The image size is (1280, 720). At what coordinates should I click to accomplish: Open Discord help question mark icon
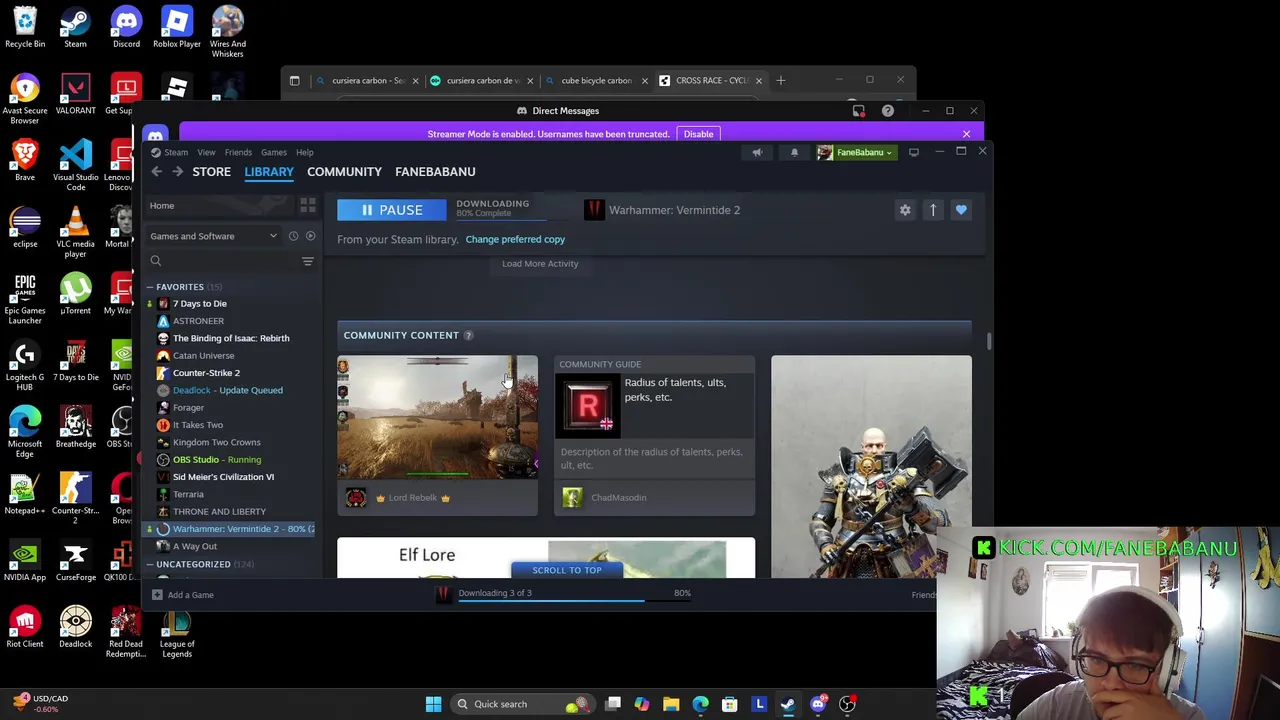coord(887,111)
